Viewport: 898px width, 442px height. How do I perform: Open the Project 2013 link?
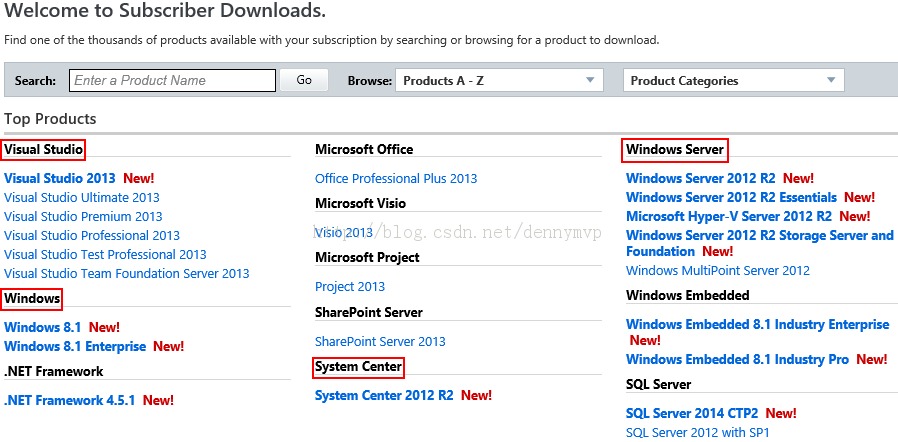click(350, 287)
